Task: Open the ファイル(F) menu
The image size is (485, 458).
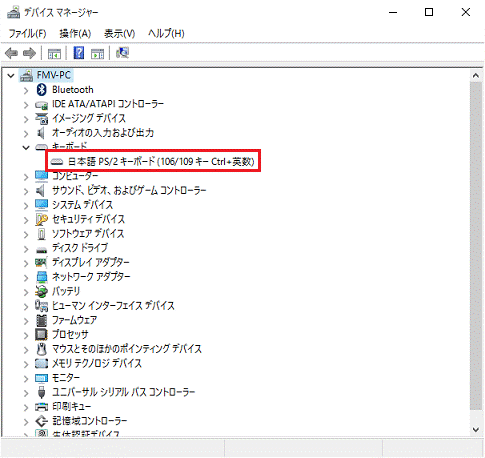Action: 27,33
